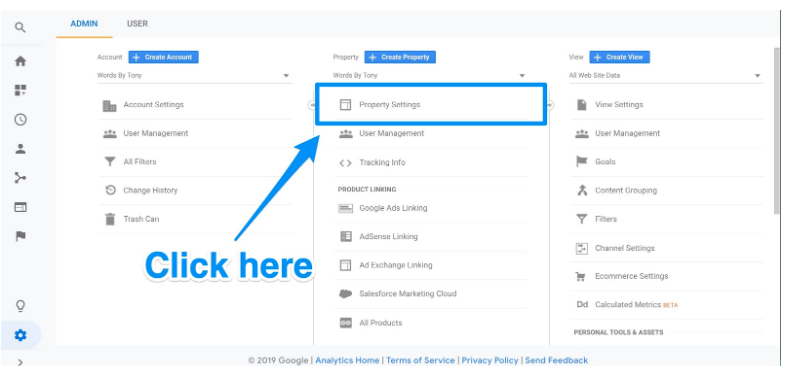Open Acquisition branching icon in sidebar

20,177
